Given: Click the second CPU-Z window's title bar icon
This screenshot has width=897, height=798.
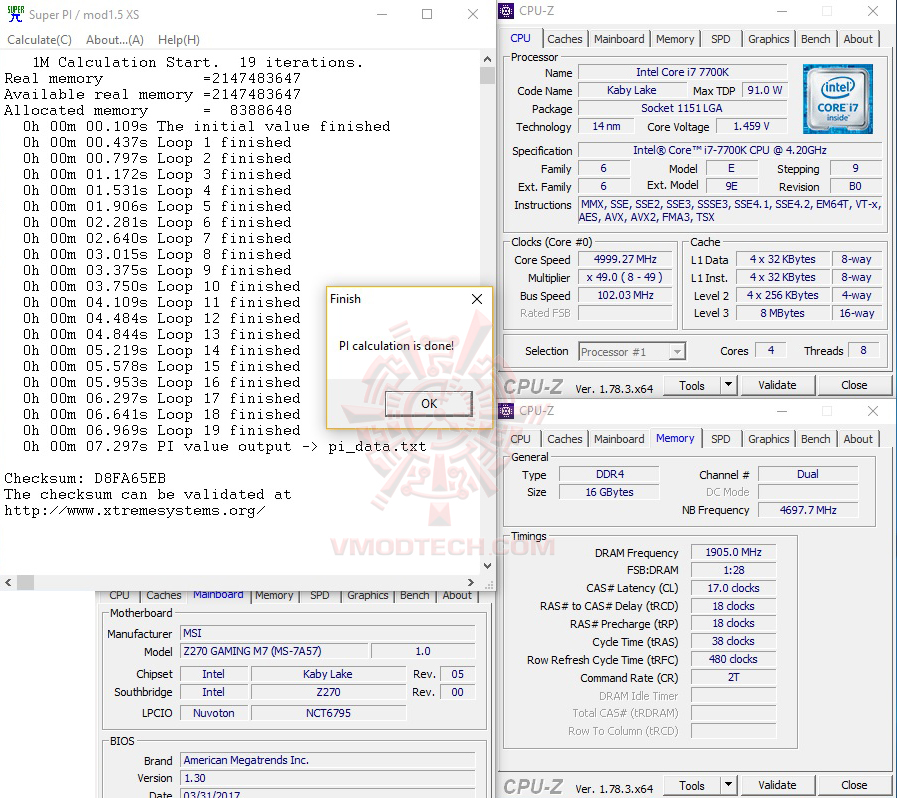Looking at the screenshot, I should (x=505, y=411).
